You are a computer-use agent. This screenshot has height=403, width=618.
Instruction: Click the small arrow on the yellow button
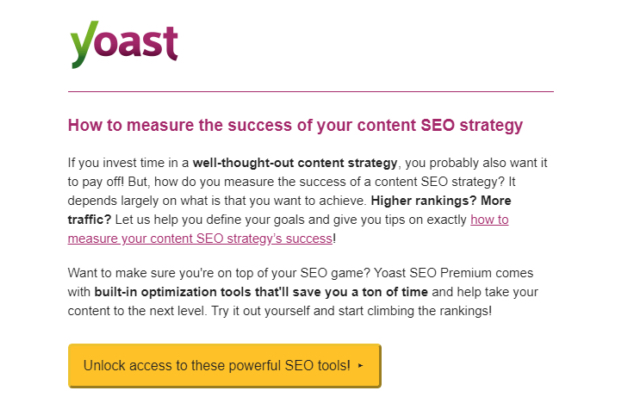click(x=360, y=366)
